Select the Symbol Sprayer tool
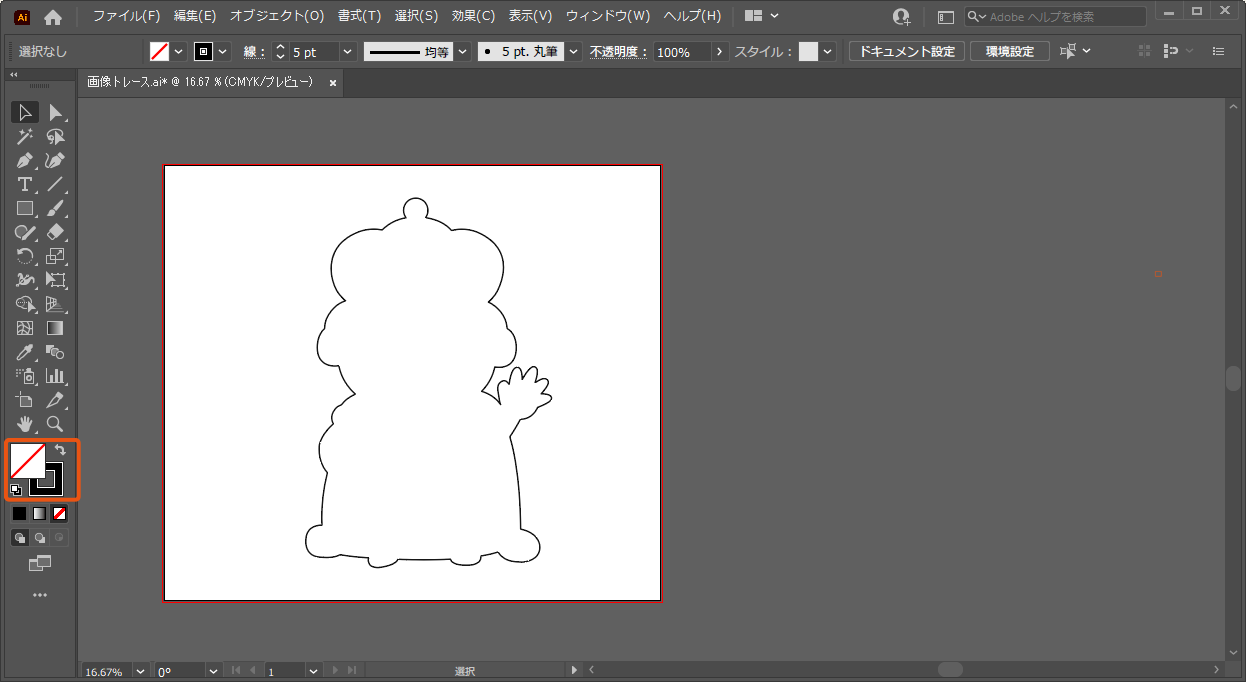Screen dimensions: 1246x682 (25, 376)
